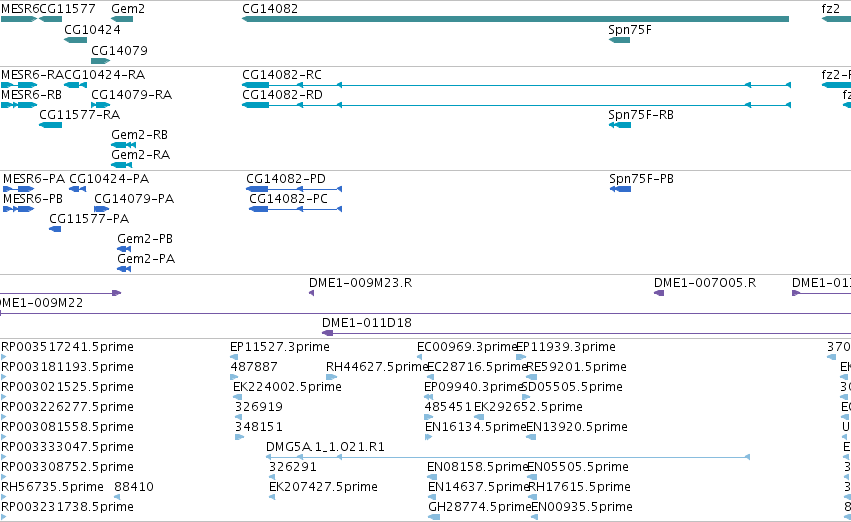Select EST RP003081558.5prime
The image size is (851, 522).
[x=67, y=427]
